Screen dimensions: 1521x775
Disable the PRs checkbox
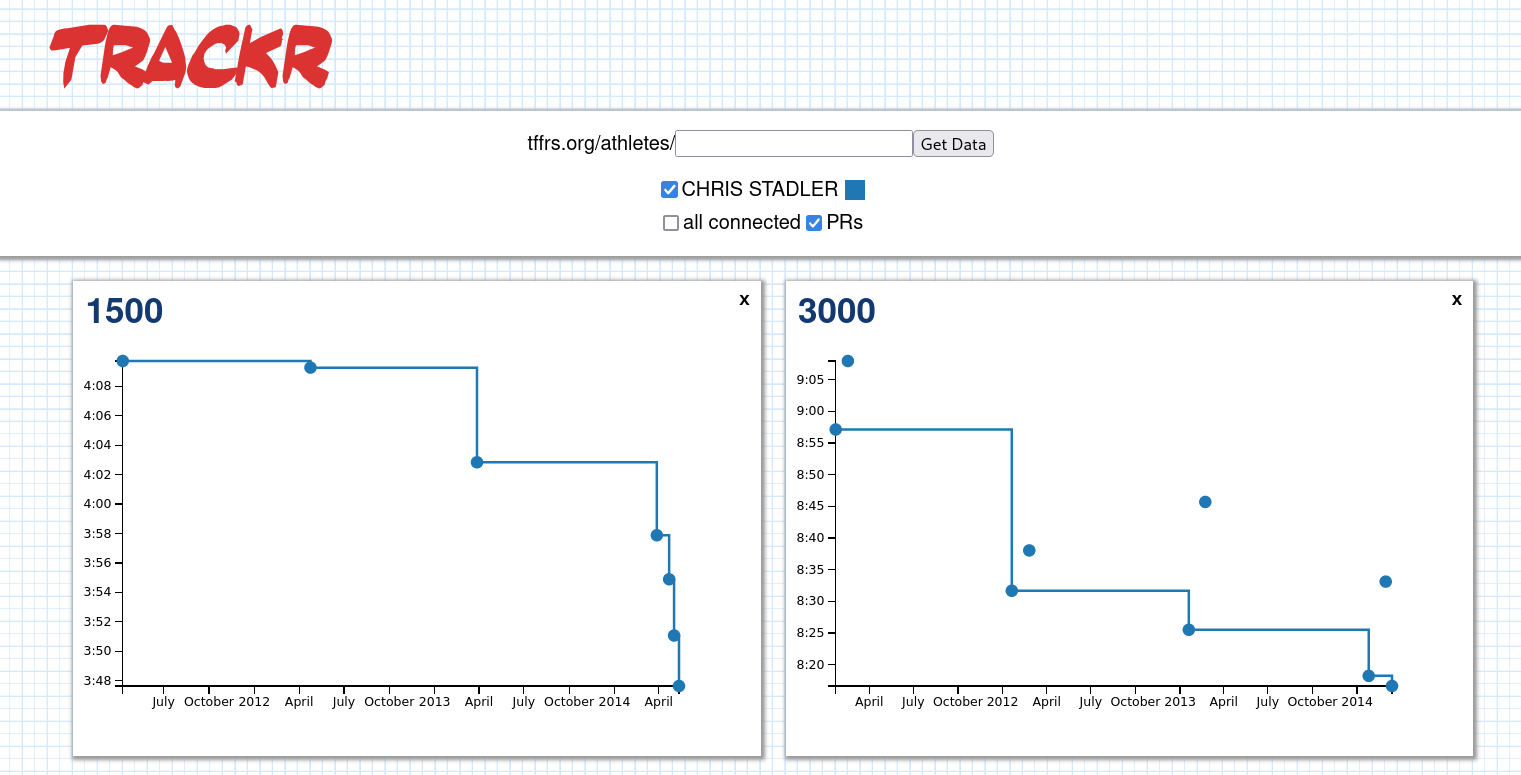point(814,223)
